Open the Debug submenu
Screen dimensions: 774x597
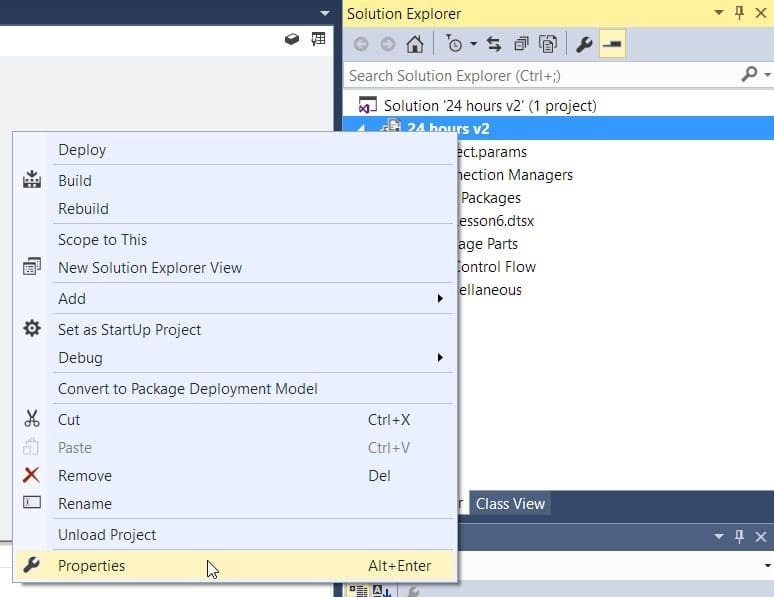[234, 358]
